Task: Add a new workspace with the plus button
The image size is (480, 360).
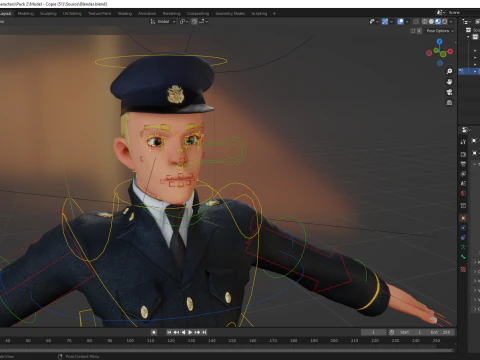Action: (274, 14)
